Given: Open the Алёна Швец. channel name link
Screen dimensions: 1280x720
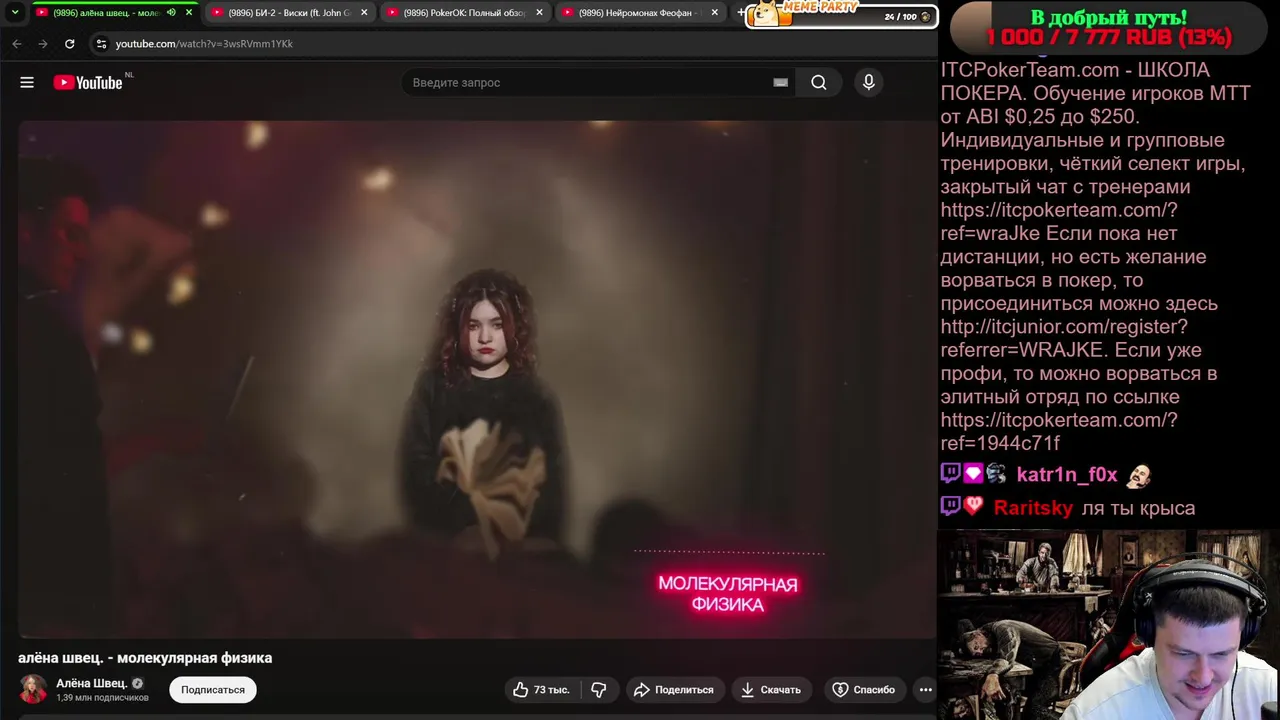Looking at the screenshot, I should [x=92, y=683].
